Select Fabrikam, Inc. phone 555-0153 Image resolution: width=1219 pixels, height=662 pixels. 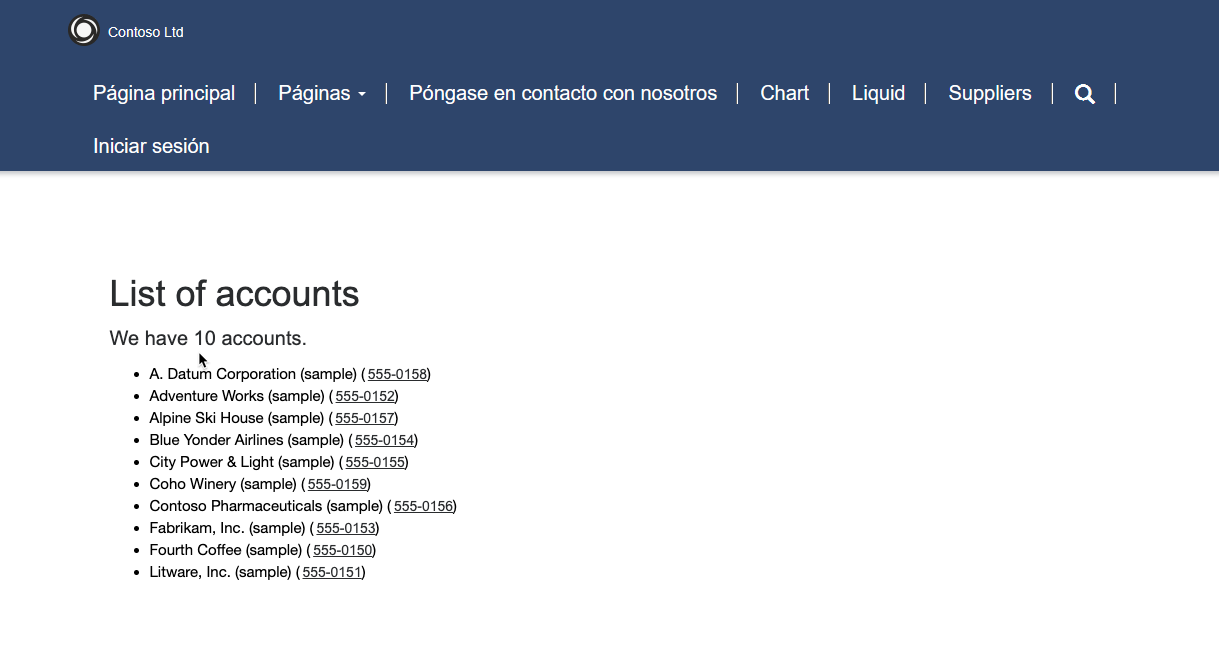pyautogui.click(x=347, y=528)
